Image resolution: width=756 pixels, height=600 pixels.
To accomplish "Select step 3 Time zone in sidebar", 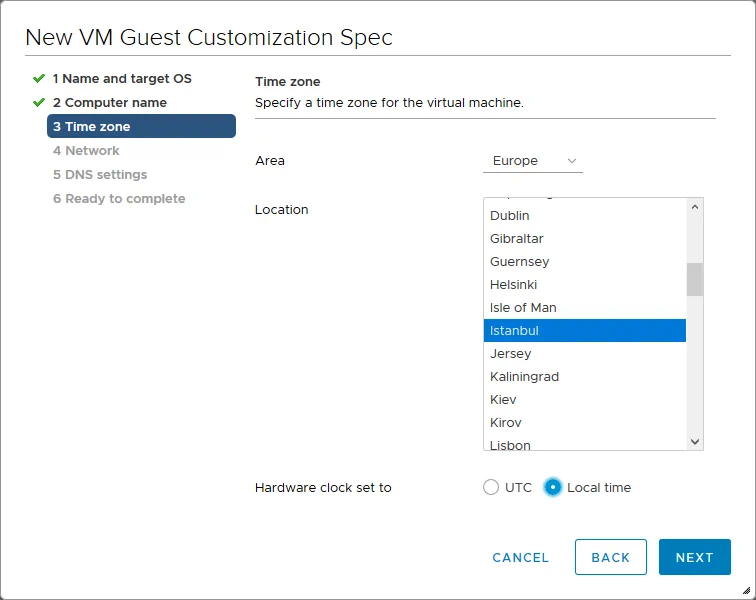I will pos(140,126).
